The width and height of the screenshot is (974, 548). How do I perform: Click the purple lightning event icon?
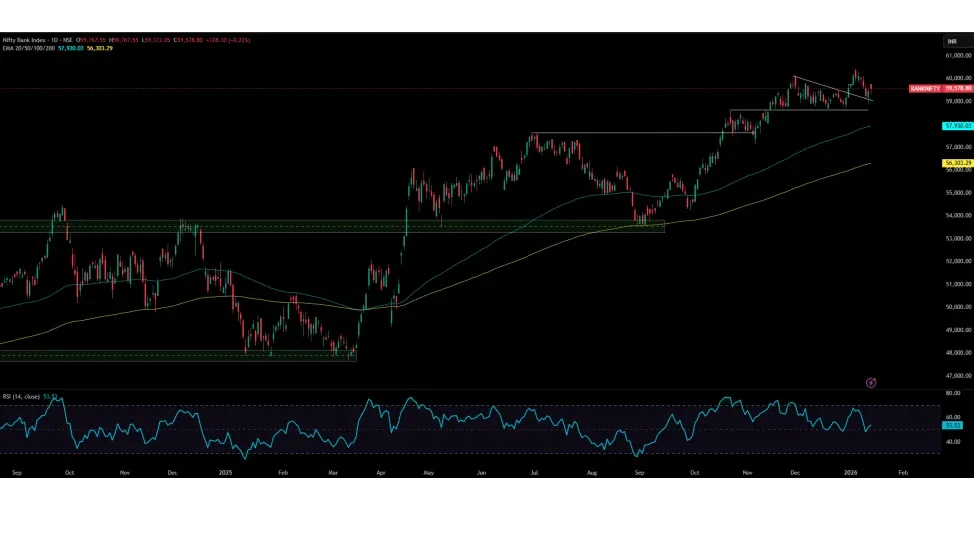point(871,383)
